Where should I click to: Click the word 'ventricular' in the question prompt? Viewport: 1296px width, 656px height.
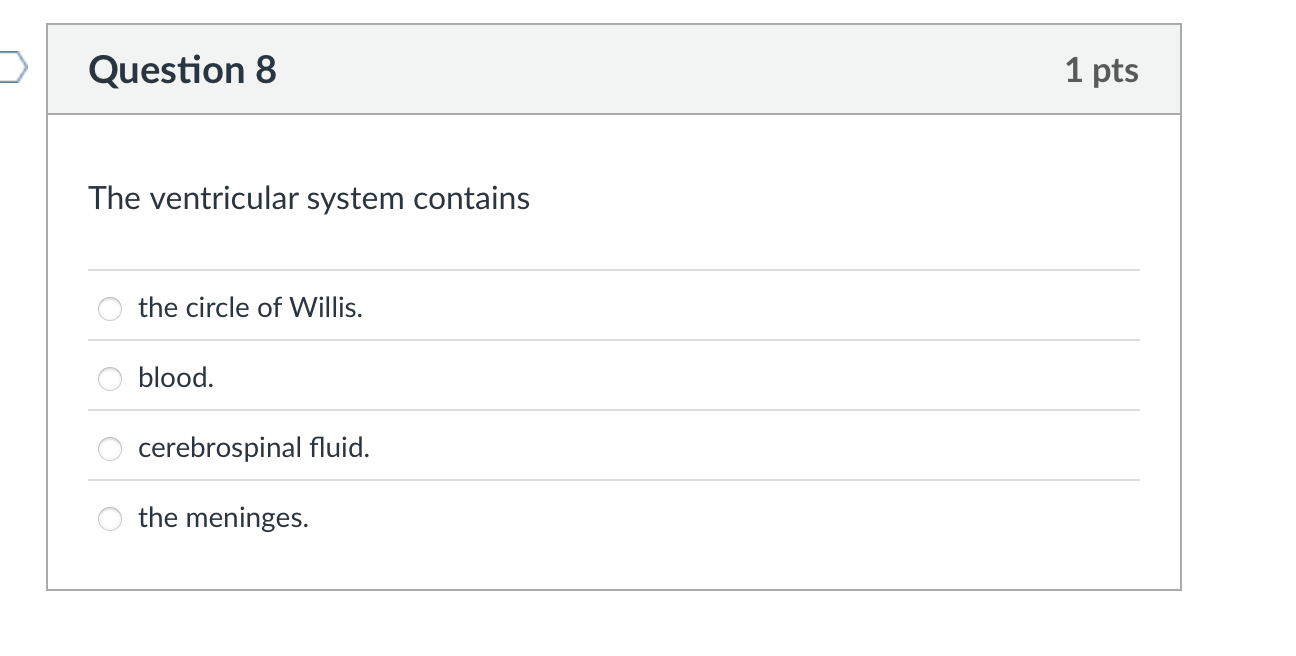(224, 199)
